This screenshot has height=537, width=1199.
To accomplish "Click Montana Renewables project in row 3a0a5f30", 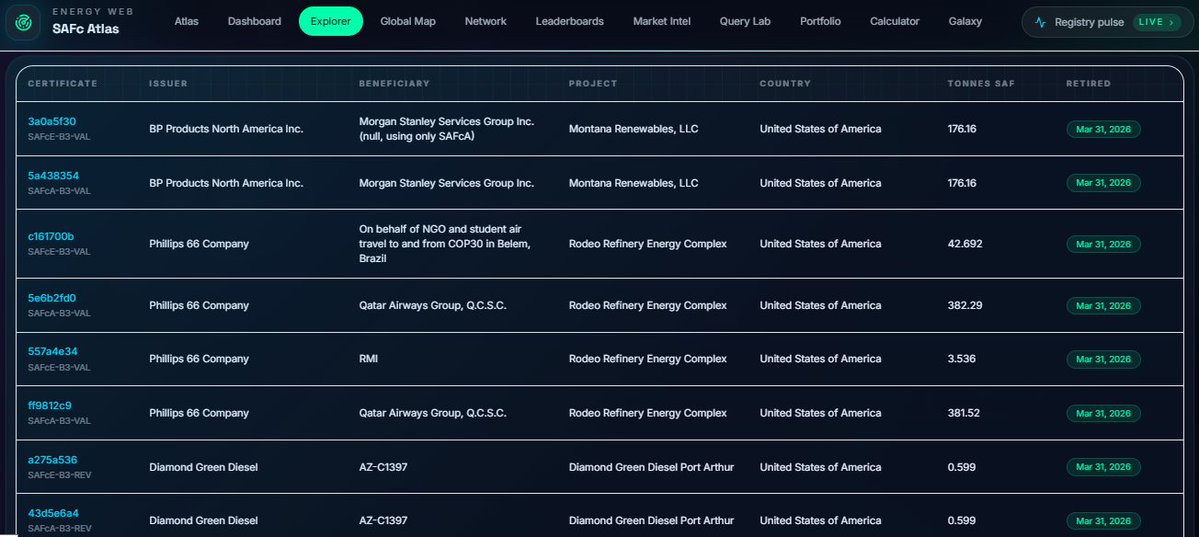I will point(633,129).
